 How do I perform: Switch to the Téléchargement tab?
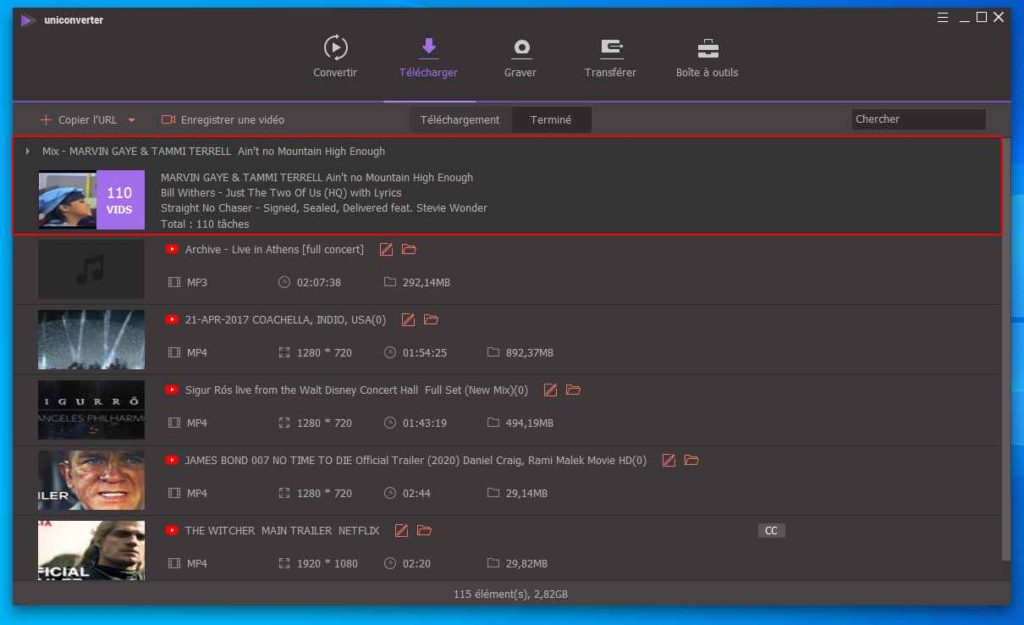(x=460, y=120)
